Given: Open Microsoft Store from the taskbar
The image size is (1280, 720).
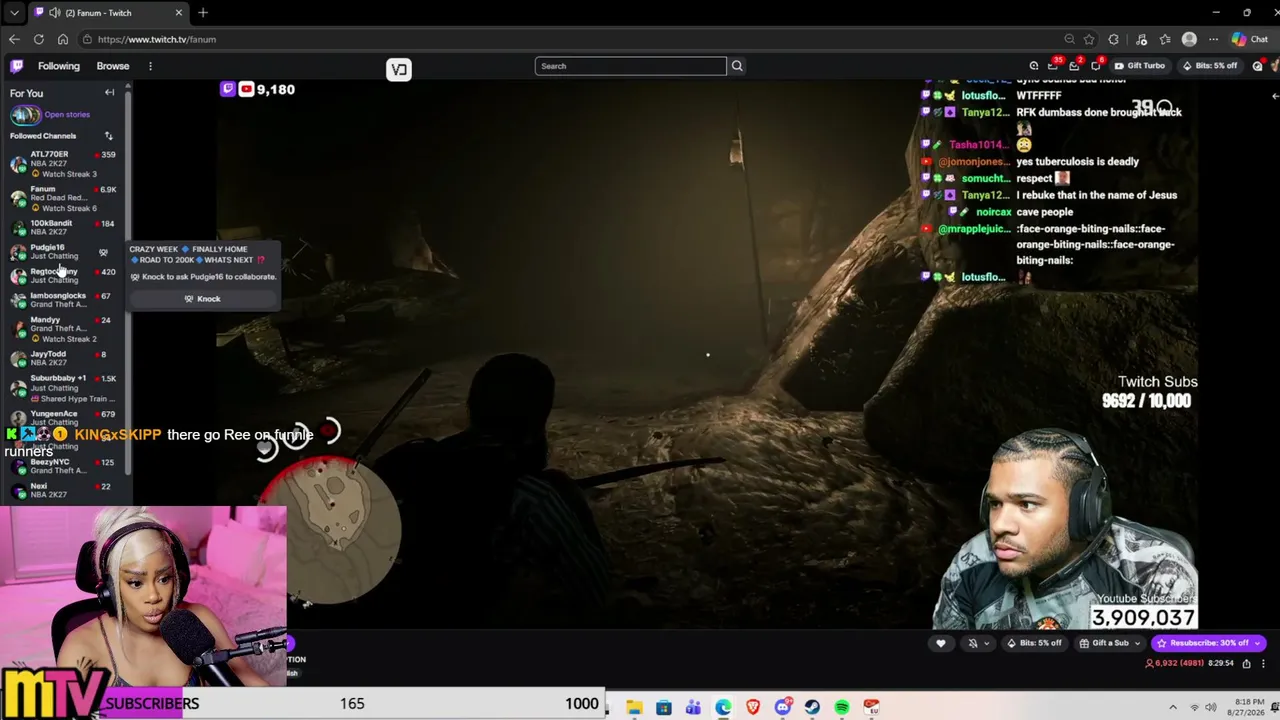Looking at the screenshot, I should coord(664,708).
